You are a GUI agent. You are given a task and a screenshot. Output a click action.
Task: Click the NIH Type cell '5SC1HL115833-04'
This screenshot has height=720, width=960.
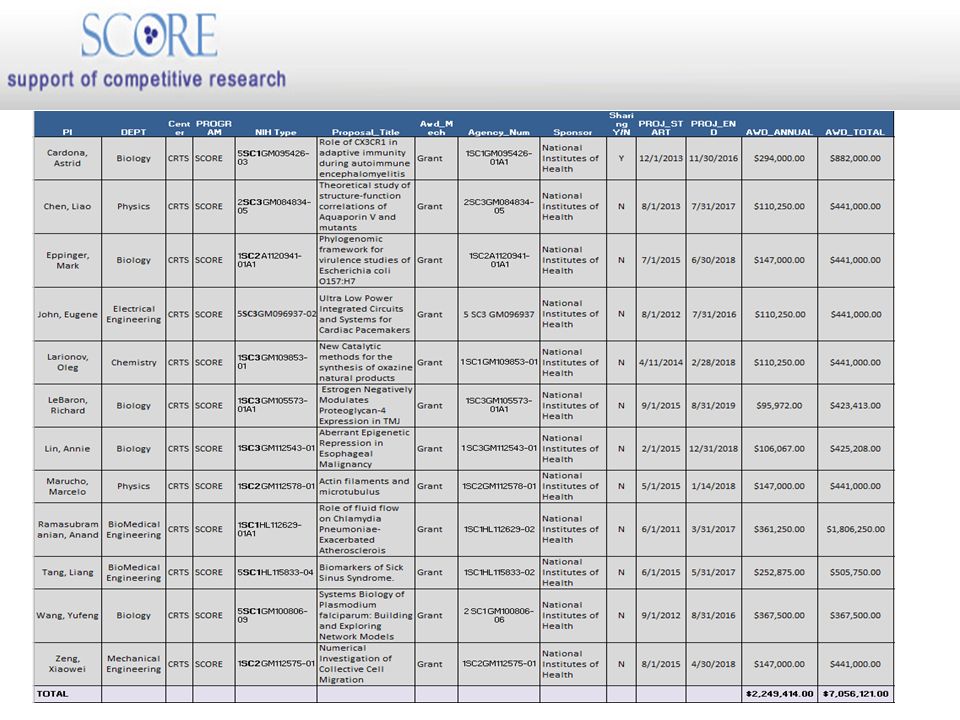click(x=276, y=572)
